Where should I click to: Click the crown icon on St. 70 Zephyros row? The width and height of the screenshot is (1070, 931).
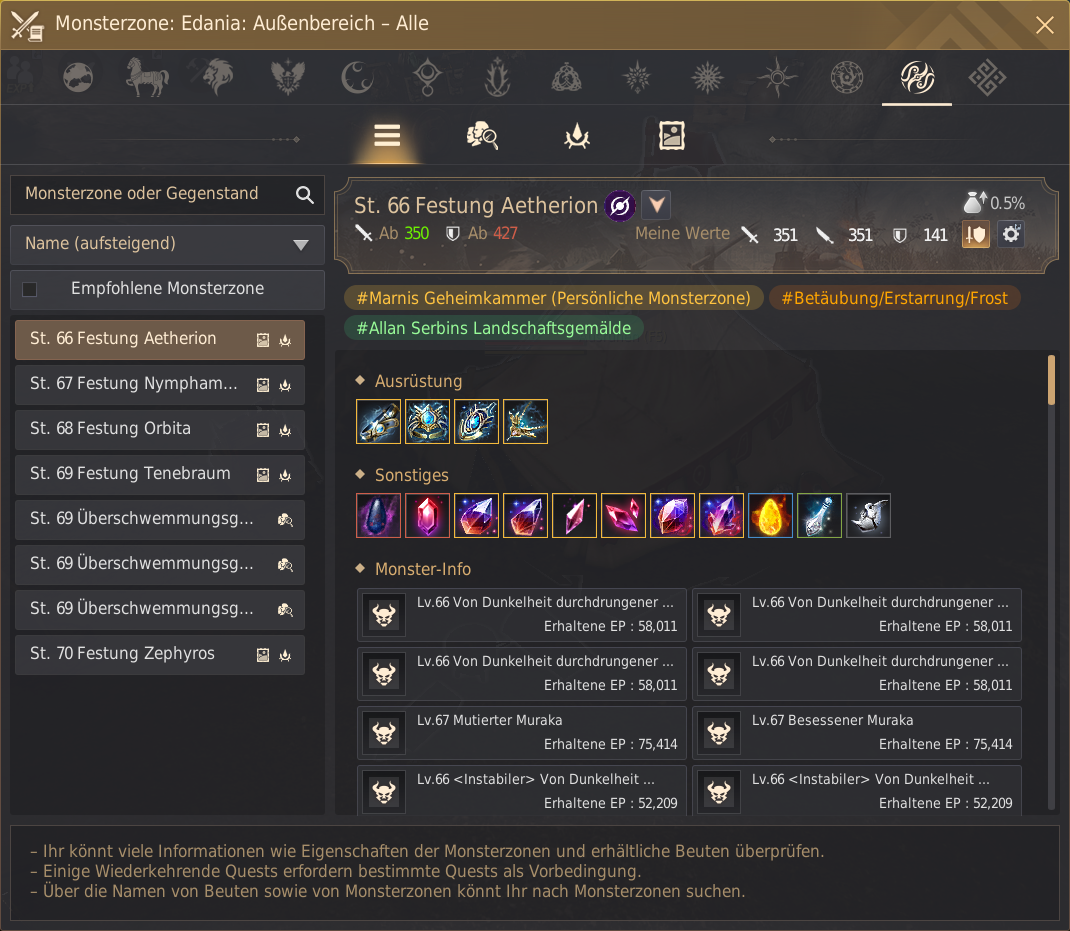tap(285, 655)
